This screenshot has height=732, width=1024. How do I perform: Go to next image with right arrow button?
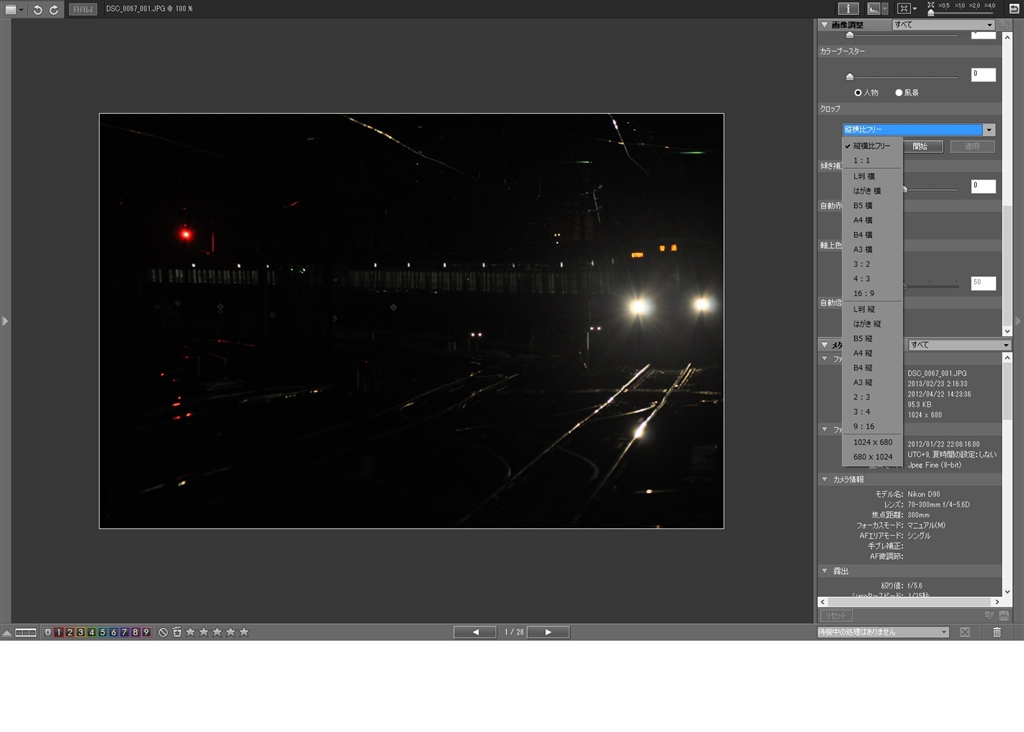click(x=548, y=632)
